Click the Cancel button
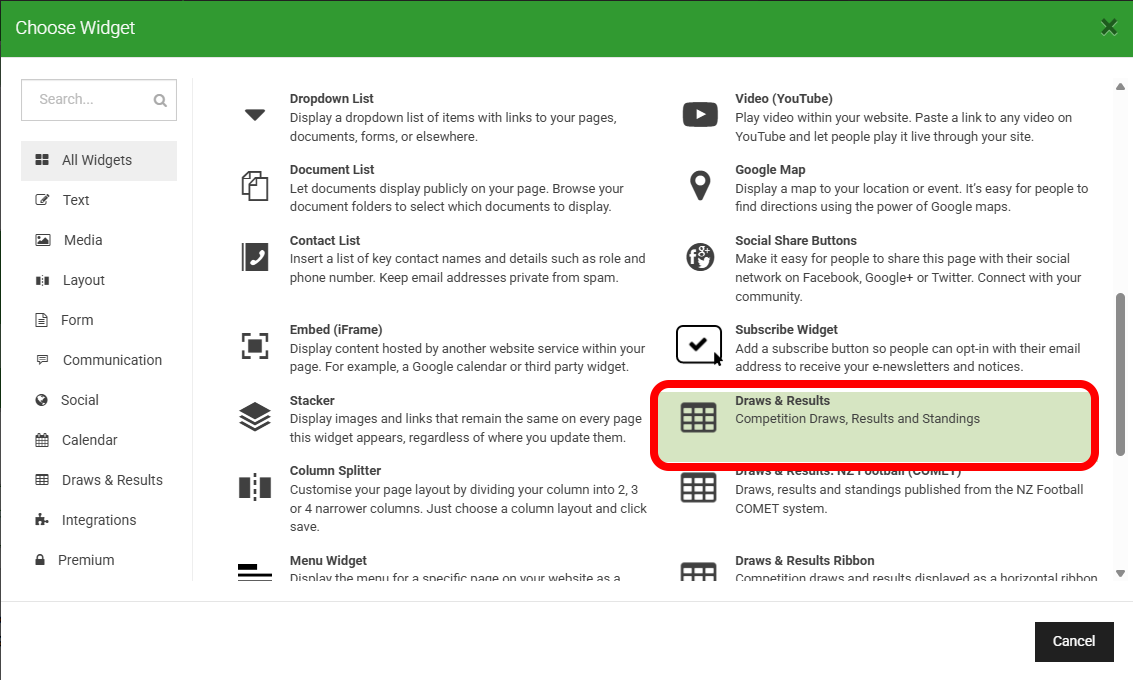 [x=1074, y=641]
